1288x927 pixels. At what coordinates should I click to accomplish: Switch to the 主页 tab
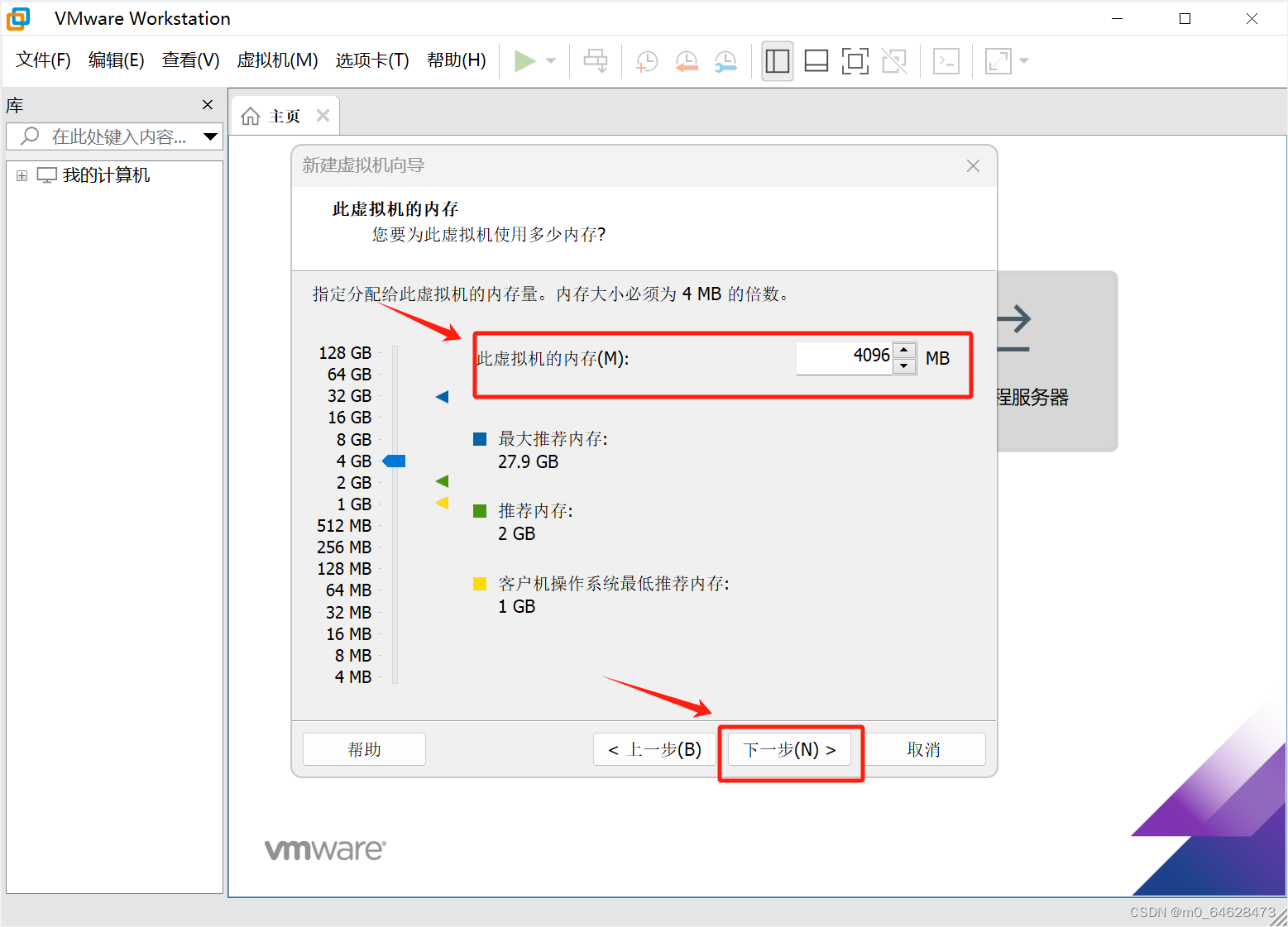285,117
